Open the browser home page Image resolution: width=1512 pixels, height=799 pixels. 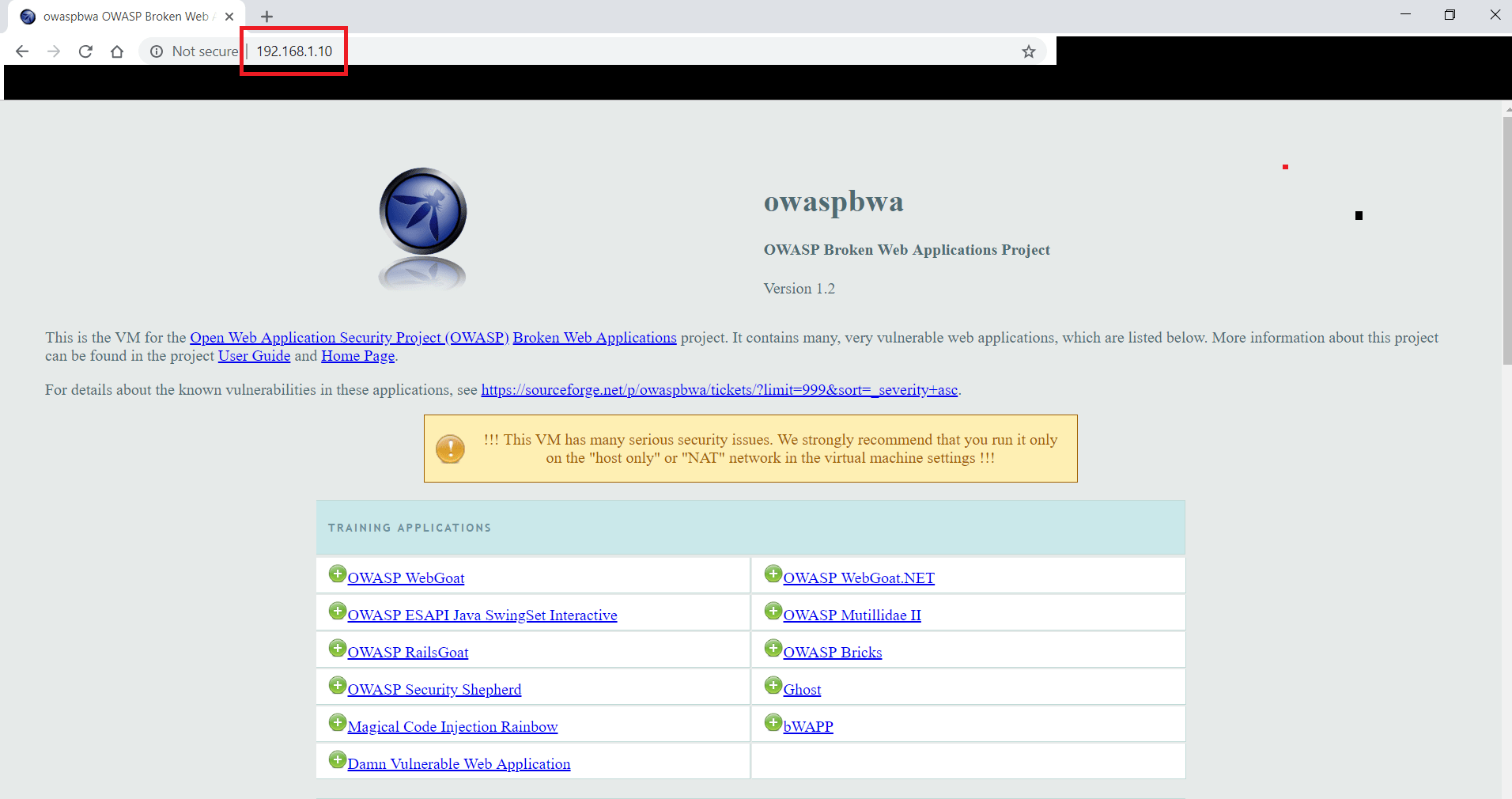pyautogui.click(x=117, y=51)
